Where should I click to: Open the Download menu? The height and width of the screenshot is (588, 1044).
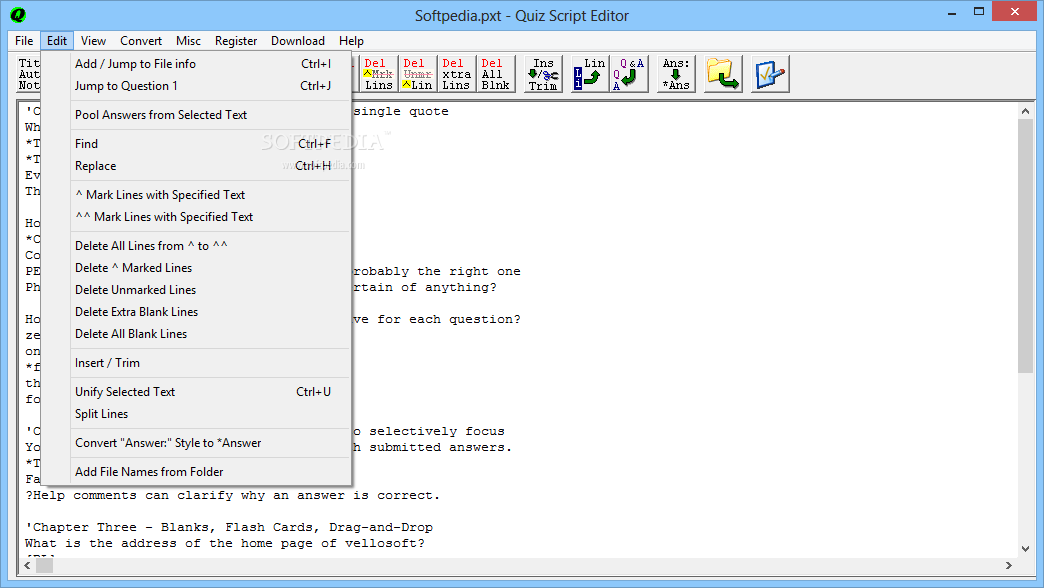pyautogui.click(x=298, y=41)
